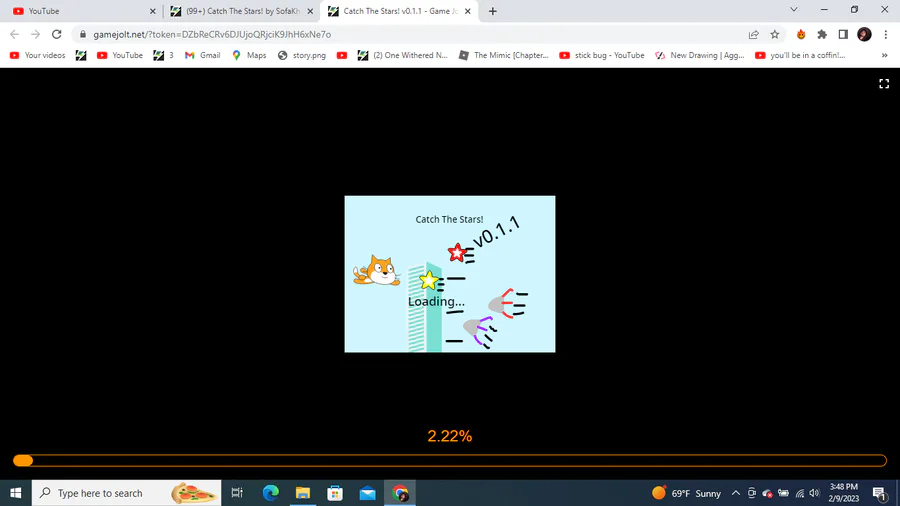Open the Chrome profile avatar
The width and height of the screenshot is (900, 506).
(x=864, y=34)
